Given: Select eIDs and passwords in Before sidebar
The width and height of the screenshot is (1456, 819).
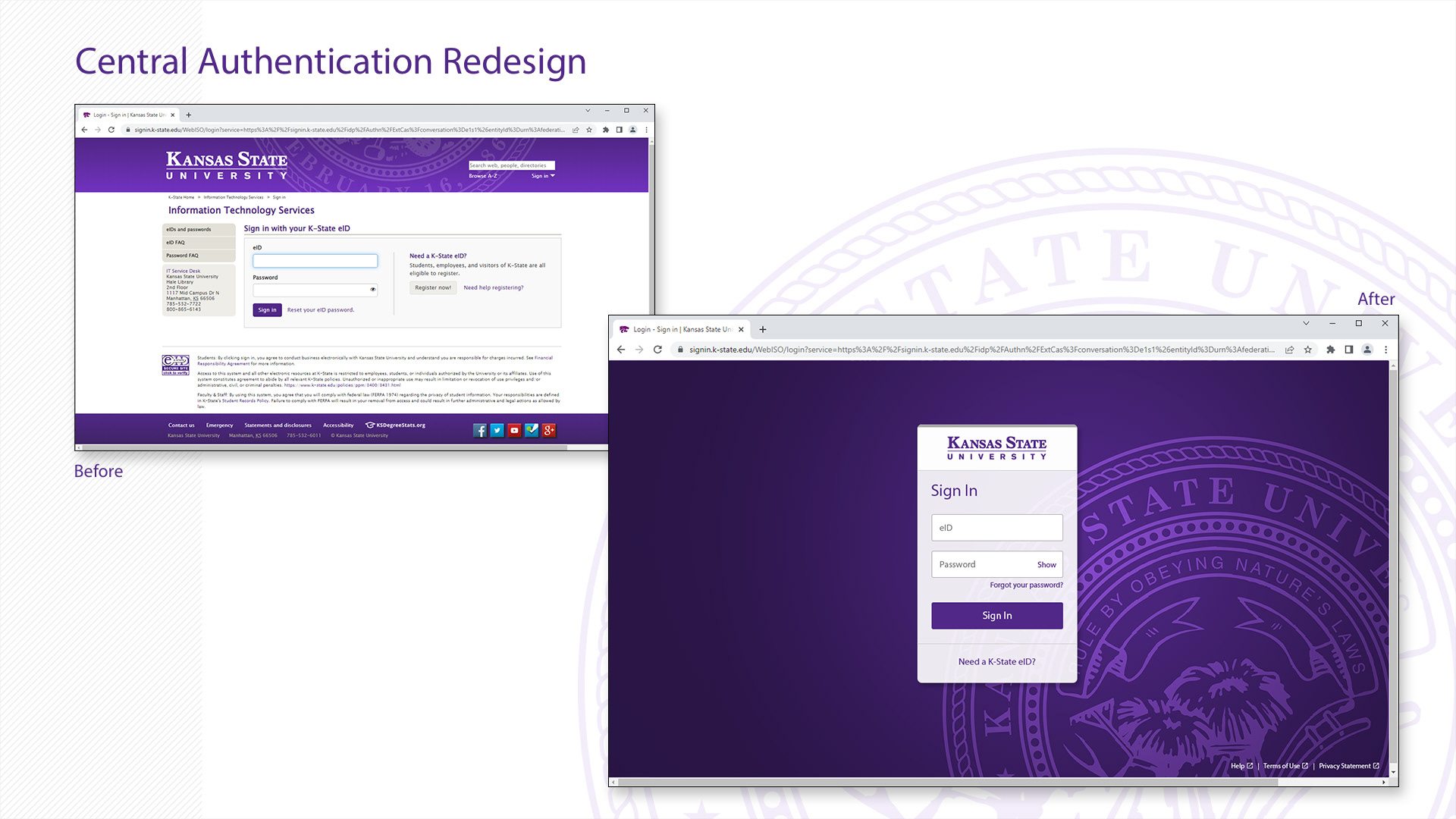Looking at the screenshot, I should (199, 229).
